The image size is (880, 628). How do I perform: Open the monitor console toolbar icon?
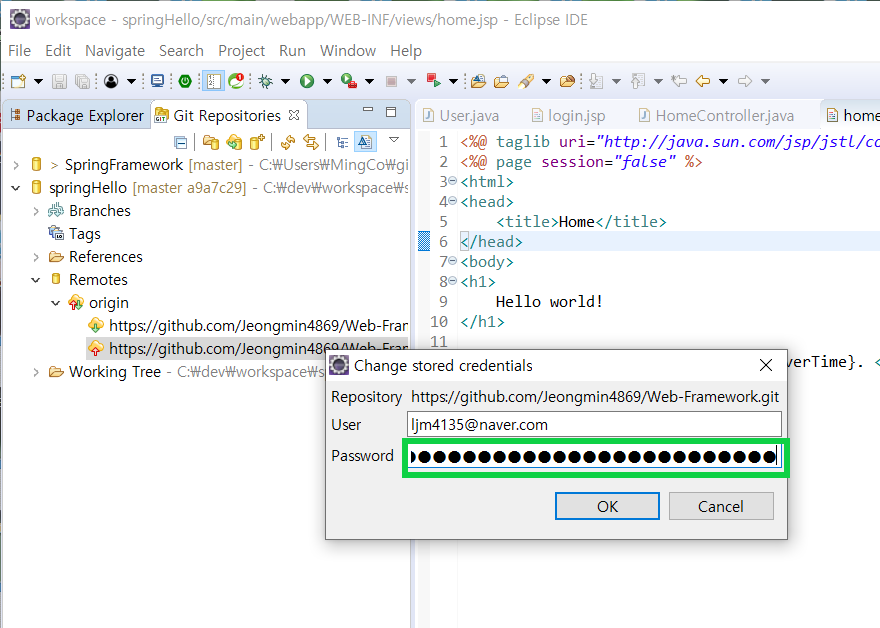coord(158,81)
